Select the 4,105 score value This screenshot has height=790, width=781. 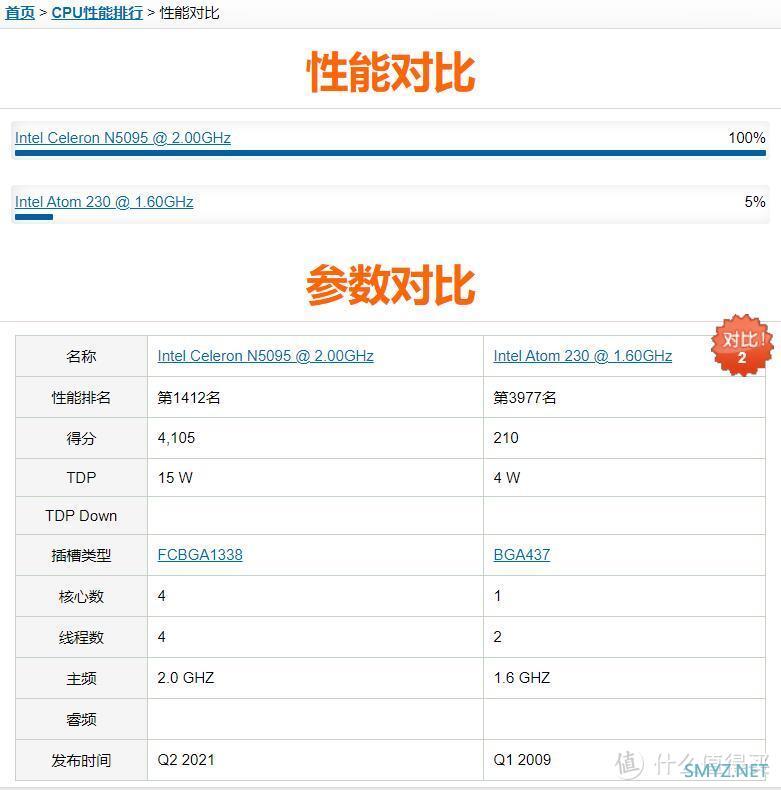point(176,438)
